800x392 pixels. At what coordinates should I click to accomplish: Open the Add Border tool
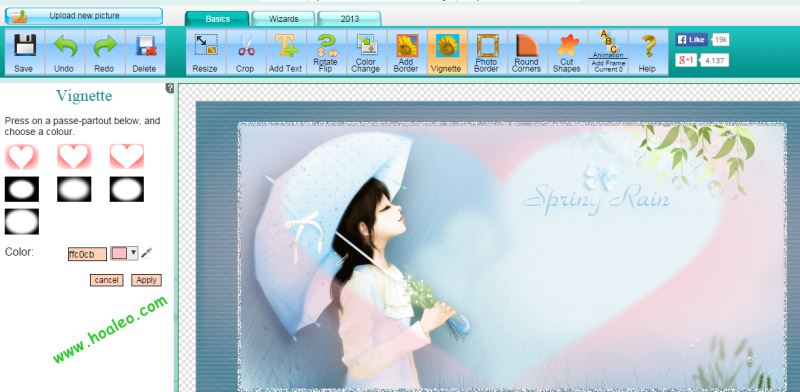click(x=407, y=52)
